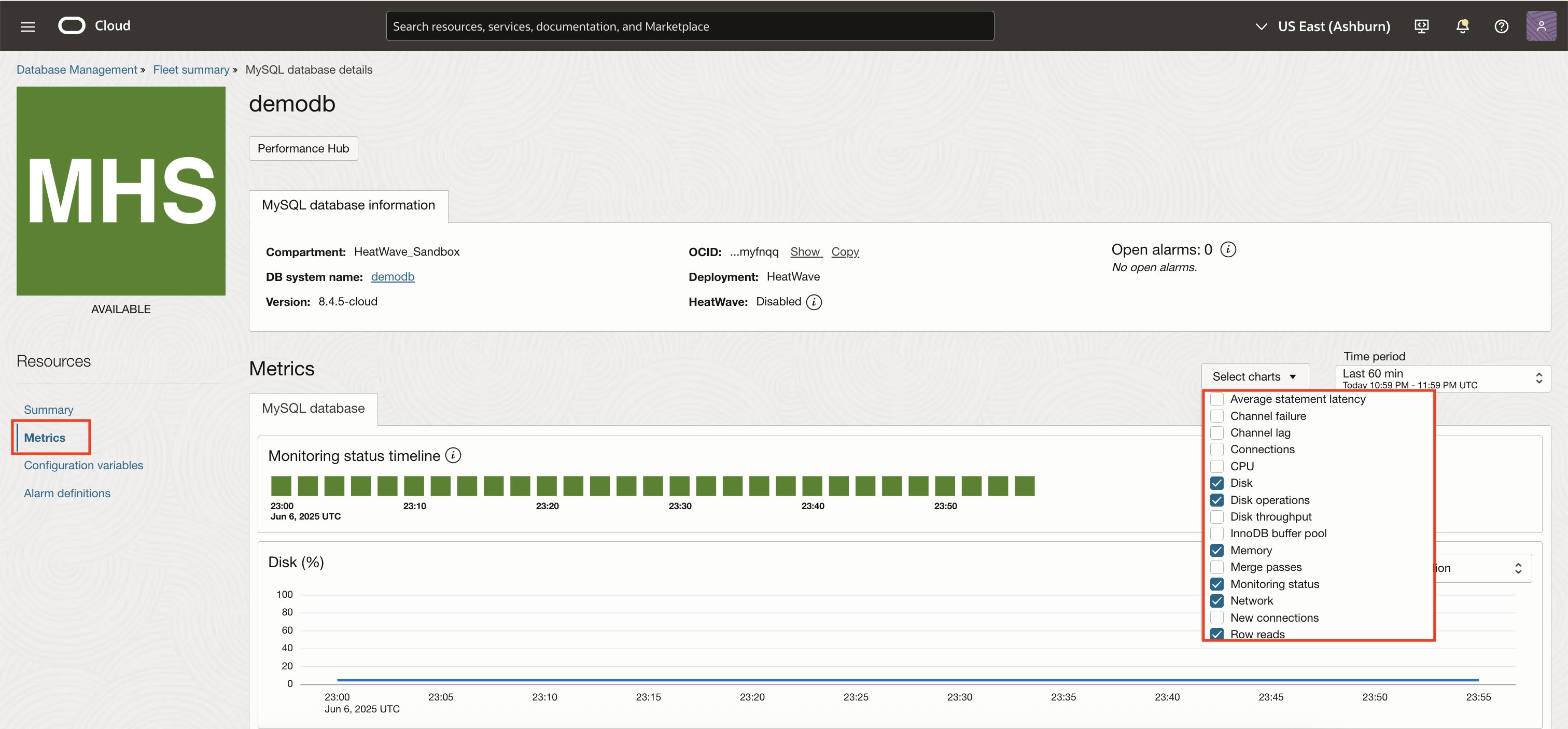Enable the InnoDB buffer pool checkbox

pos(1218,533)
